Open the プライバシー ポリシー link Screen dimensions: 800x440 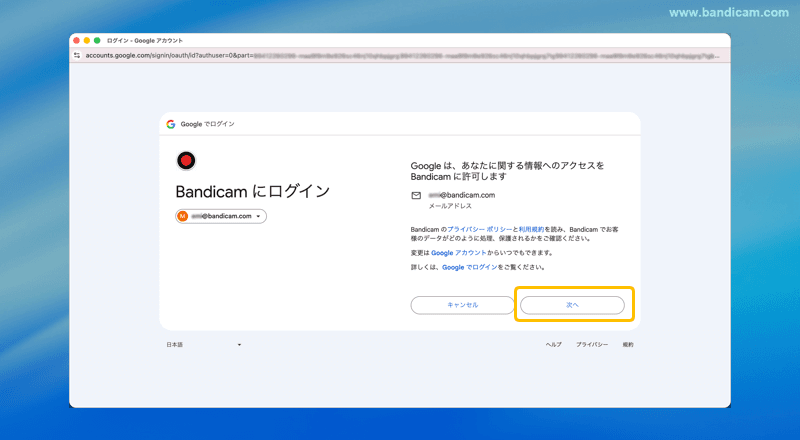click(480, 230)
